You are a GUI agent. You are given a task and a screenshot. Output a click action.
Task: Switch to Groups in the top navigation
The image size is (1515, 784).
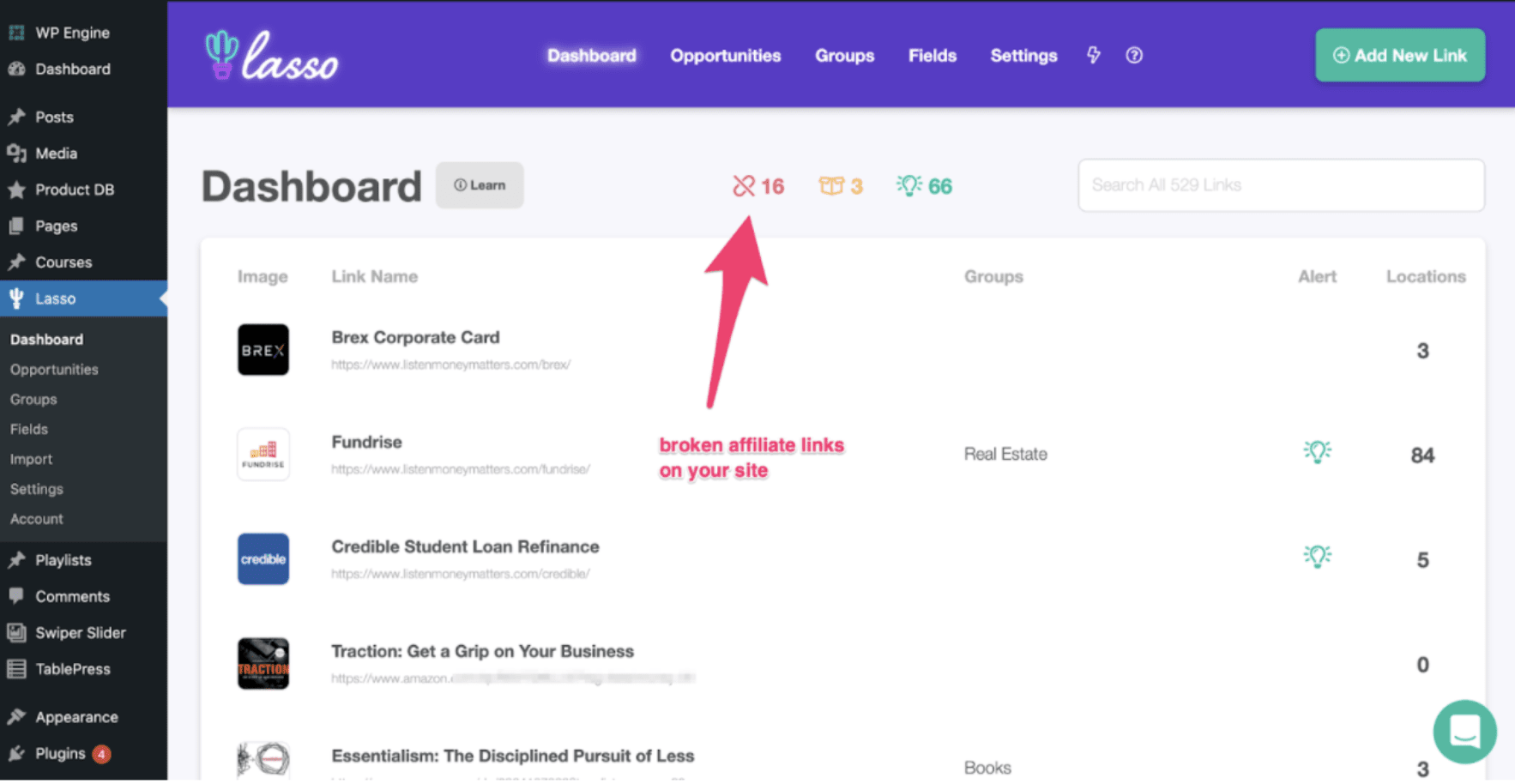[x=844, y=56]
